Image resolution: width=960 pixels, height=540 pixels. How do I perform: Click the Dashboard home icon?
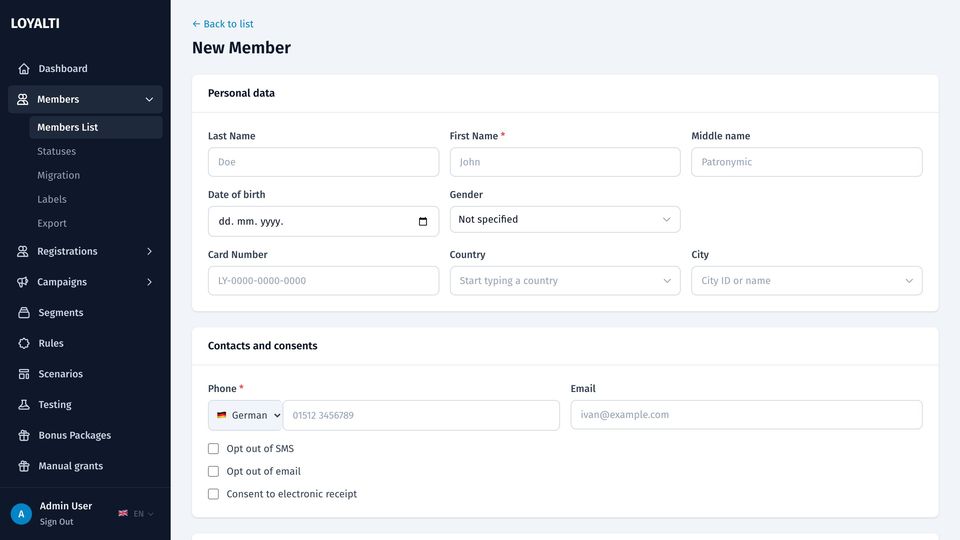(24, 69)
